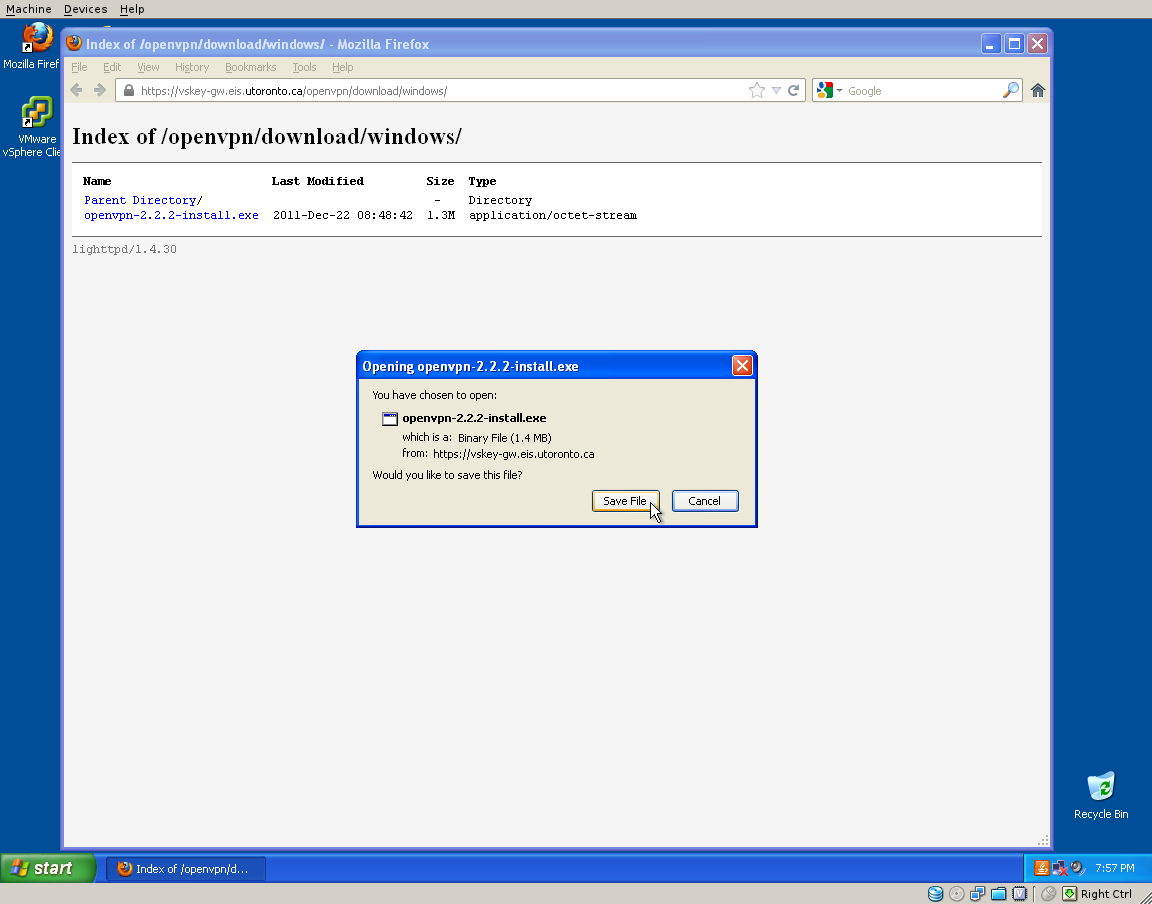Viewport: 1152px width, 904px height.
Task: Click Cancel in the download dialog
Action: tap(705, 501)
